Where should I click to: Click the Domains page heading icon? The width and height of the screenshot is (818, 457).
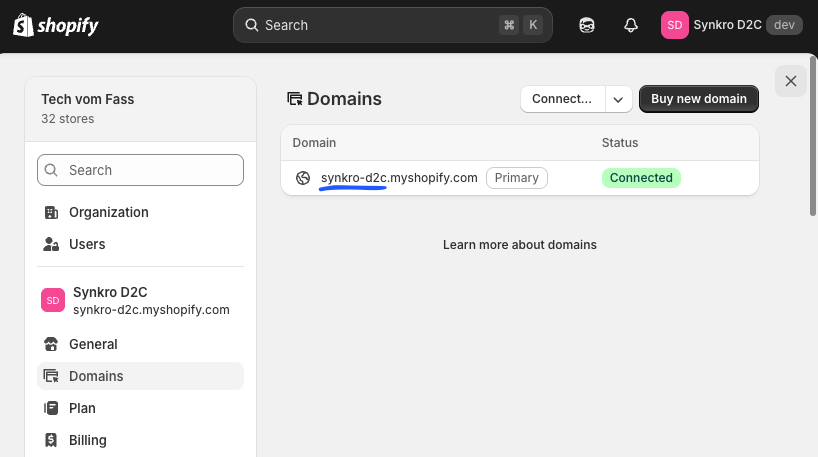tap(295, 99)
